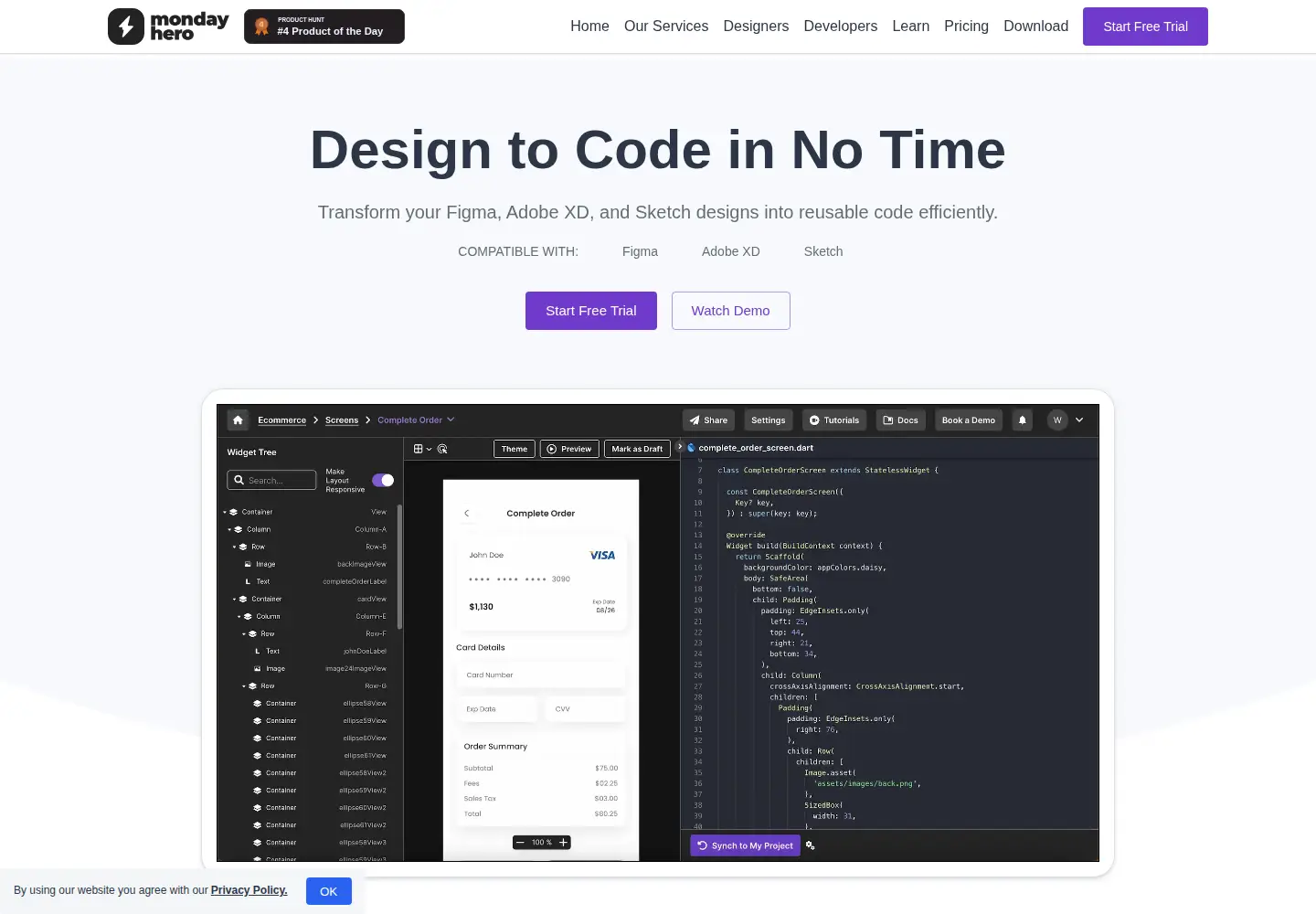The height and width of the screenshot is (914, 1316).
Task: Open Our Services menu
Action: (666, 27)
